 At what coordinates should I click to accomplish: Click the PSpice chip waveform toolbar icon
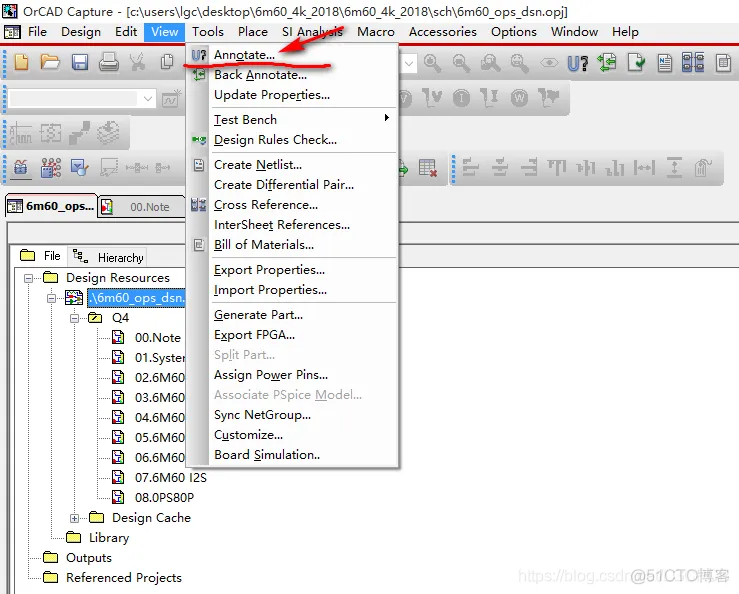point(21,167)
